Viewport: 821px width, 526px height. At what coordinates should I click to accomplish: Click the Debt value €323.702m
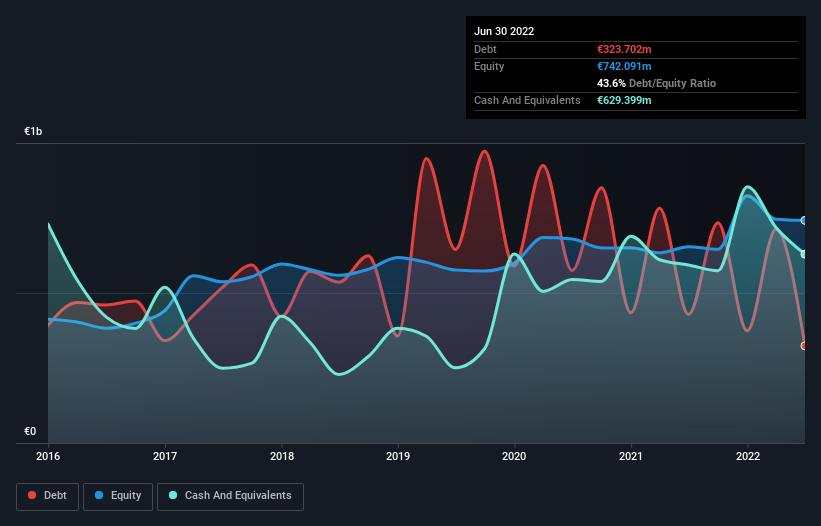tap(624, 49)
